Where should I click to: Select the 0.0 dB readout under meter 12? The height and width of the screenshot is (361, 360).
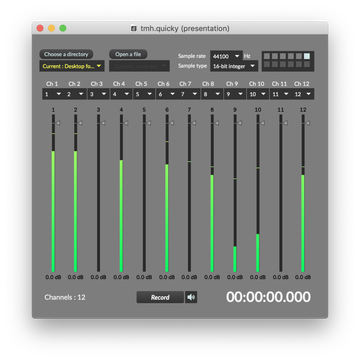303,277
